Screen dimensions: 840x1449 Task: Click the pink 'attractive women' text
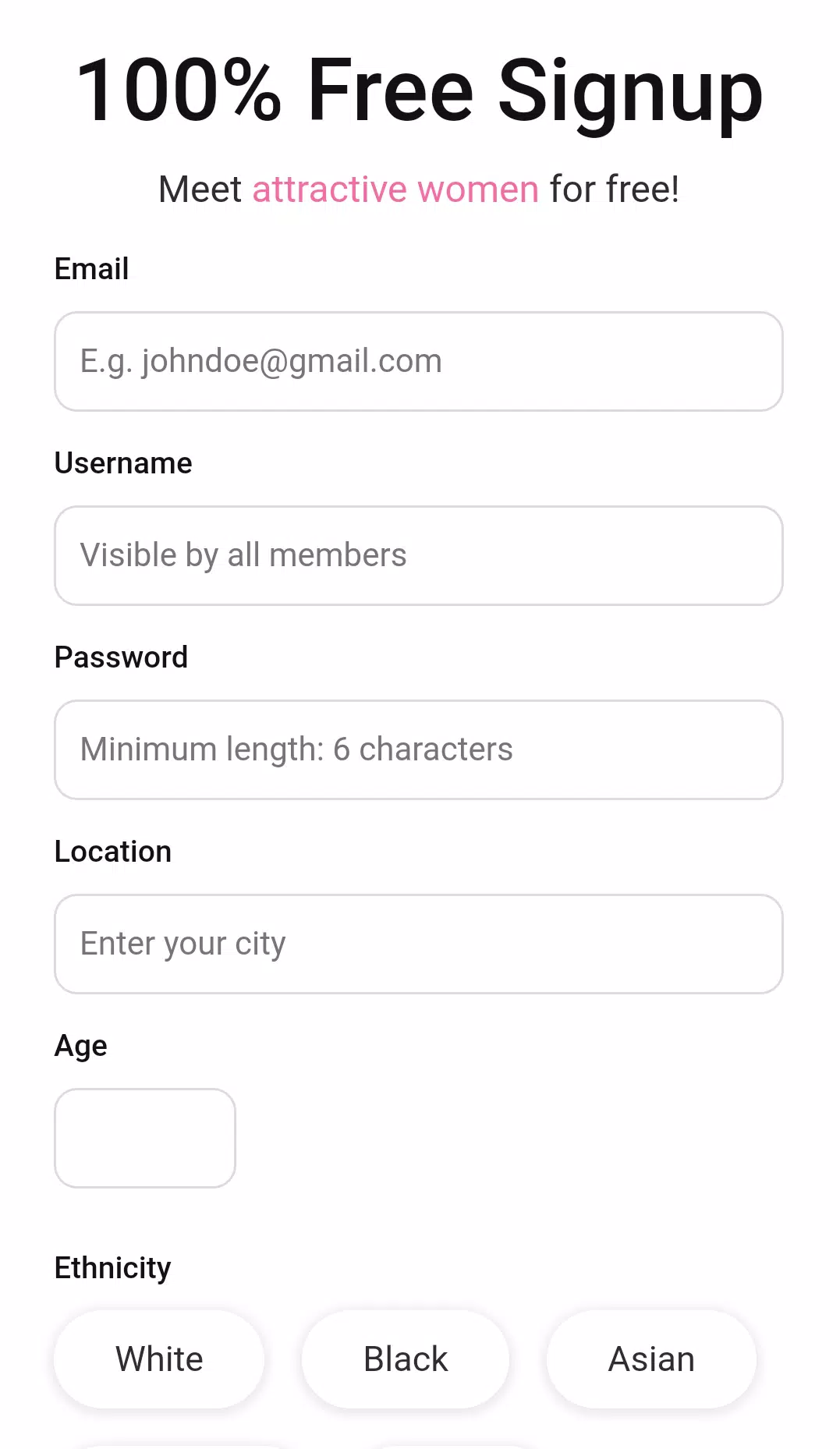[x=395, y=190]
